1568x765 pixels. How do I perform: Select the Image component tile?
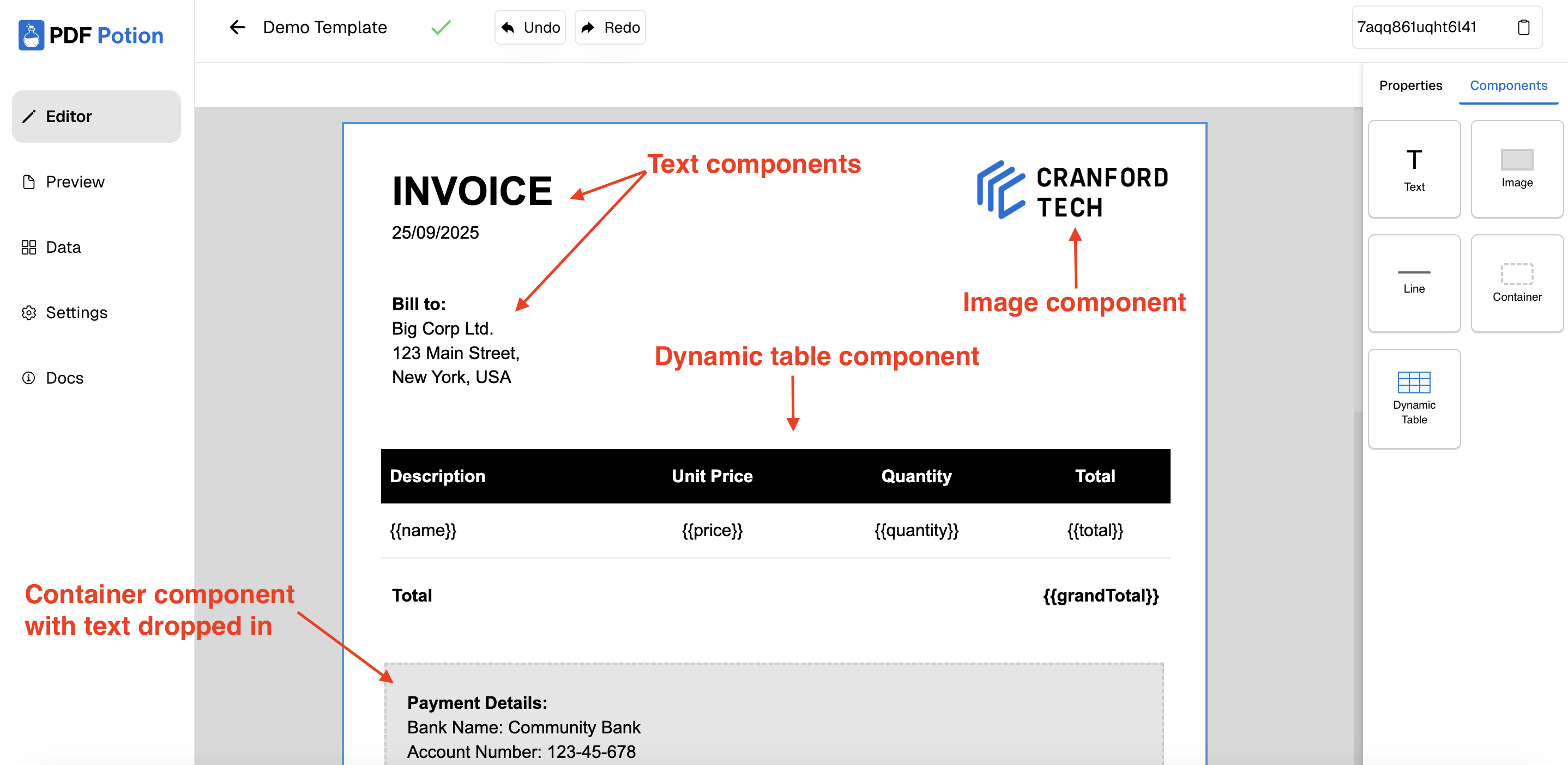coord(1516,168)
